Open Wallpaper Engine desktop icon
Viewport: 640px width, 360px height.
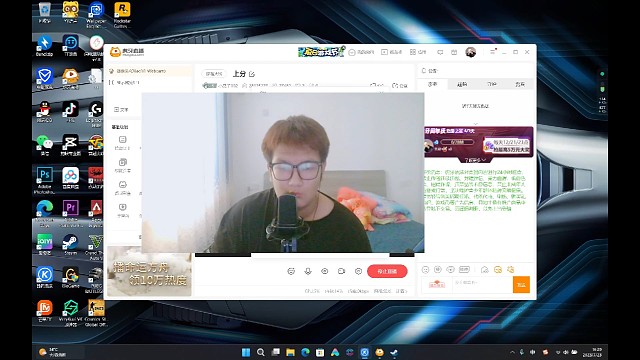pos(96,15)
